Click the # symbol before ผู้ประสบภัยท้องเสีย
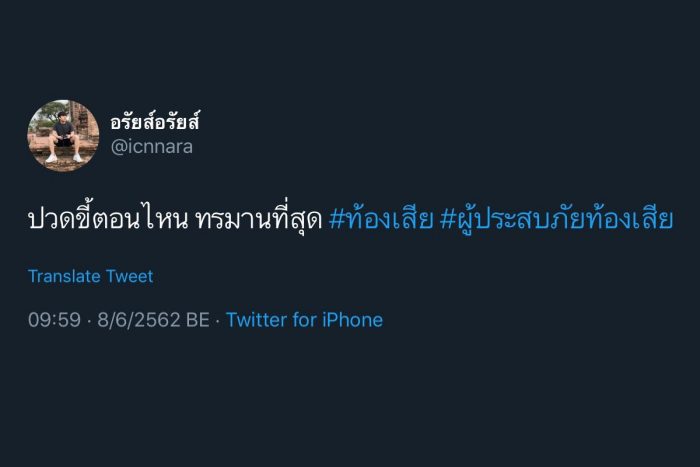Viewport: 700px width, 467px height. pos(448,220)
